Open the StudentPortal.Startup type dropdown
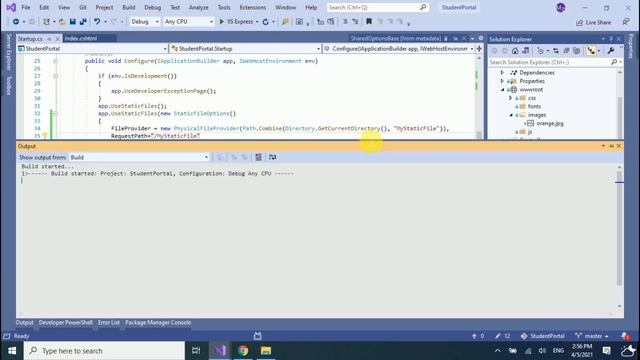Viewport: 640px width, 360px height. (245, 49)
